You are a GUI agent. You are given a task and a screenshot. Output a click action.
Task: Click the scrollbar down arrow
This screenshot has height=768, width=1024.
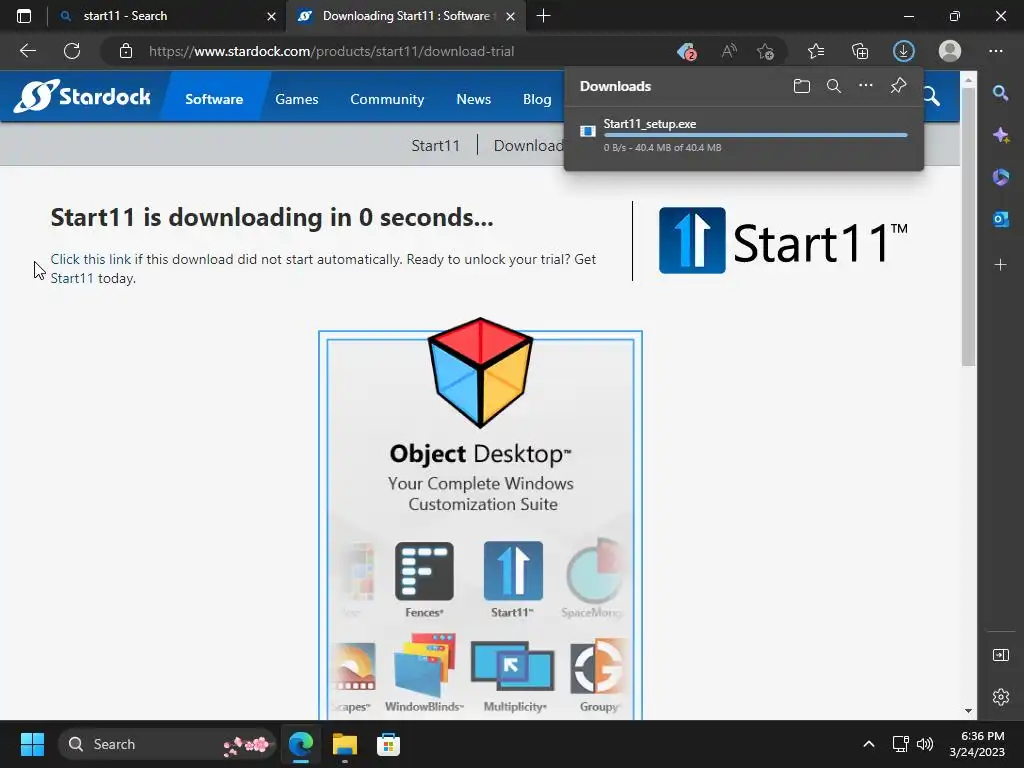pos(968,711)
